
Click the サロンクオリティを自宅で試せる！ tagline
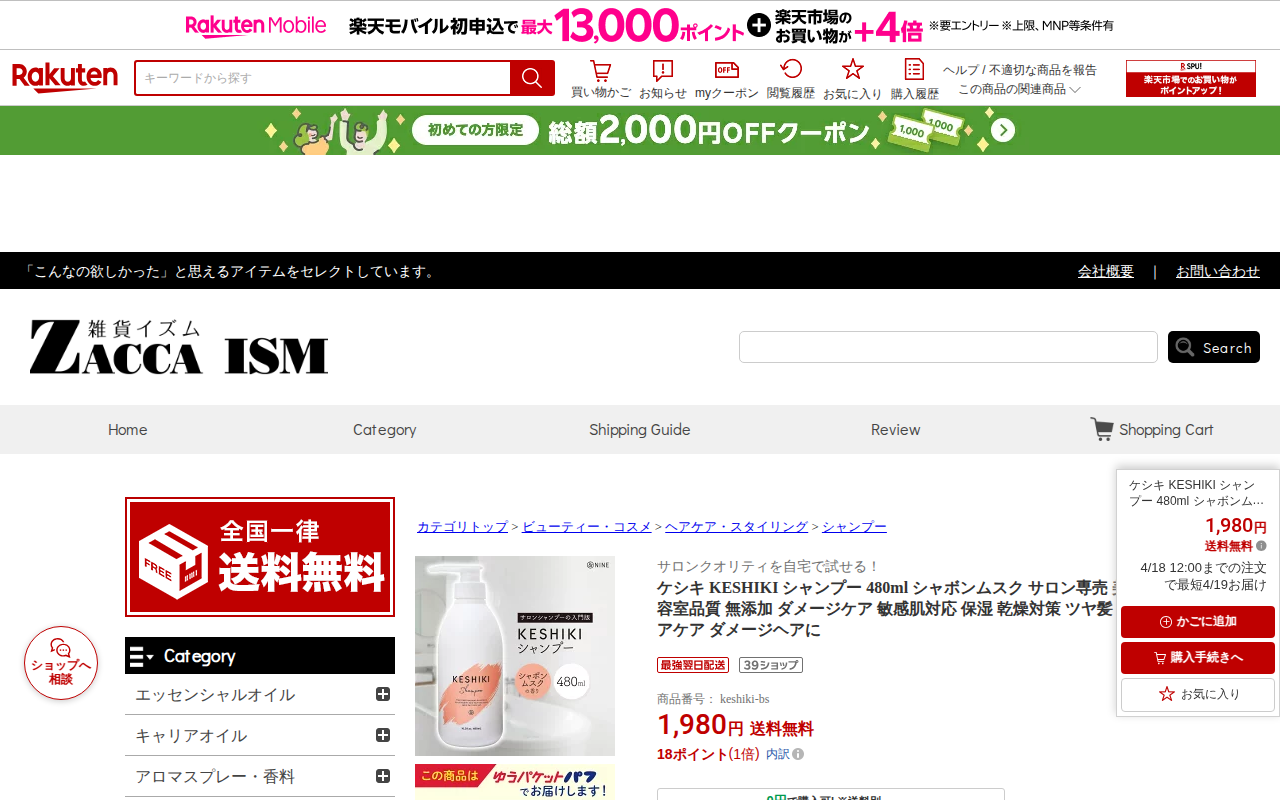[x=769, y=566]
